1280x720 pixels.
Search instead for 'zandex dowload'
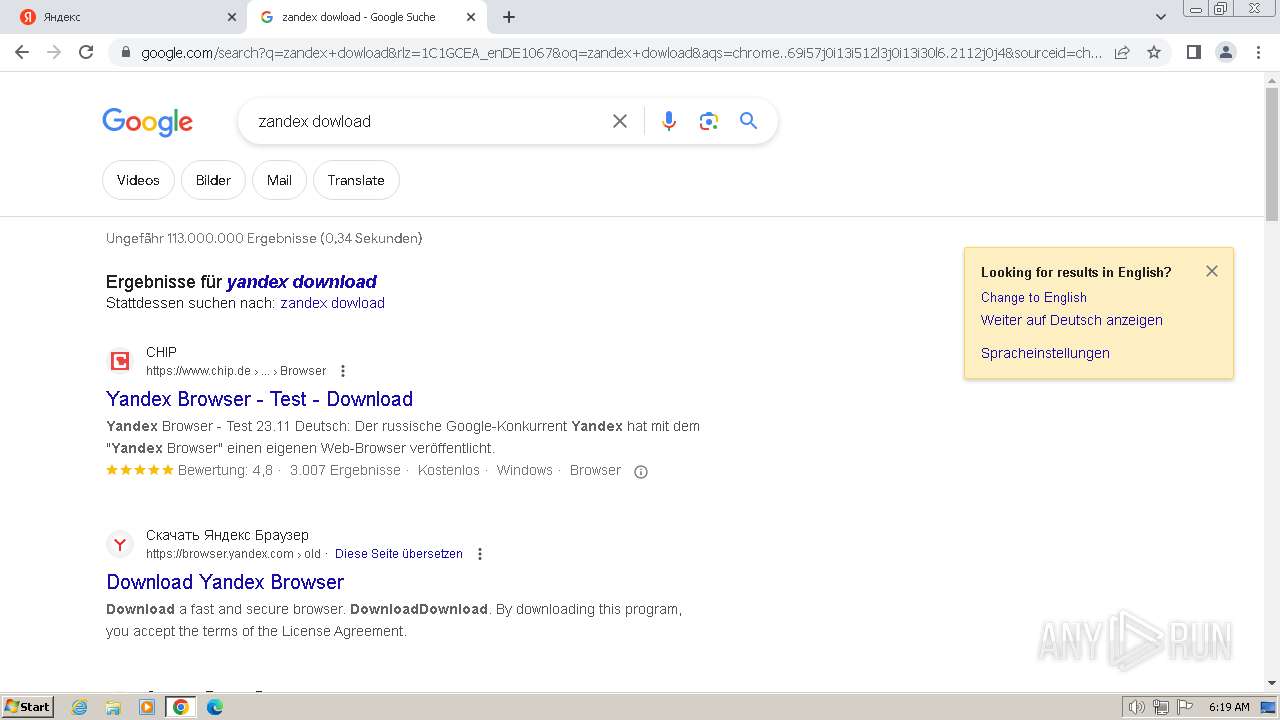[332, 303]
